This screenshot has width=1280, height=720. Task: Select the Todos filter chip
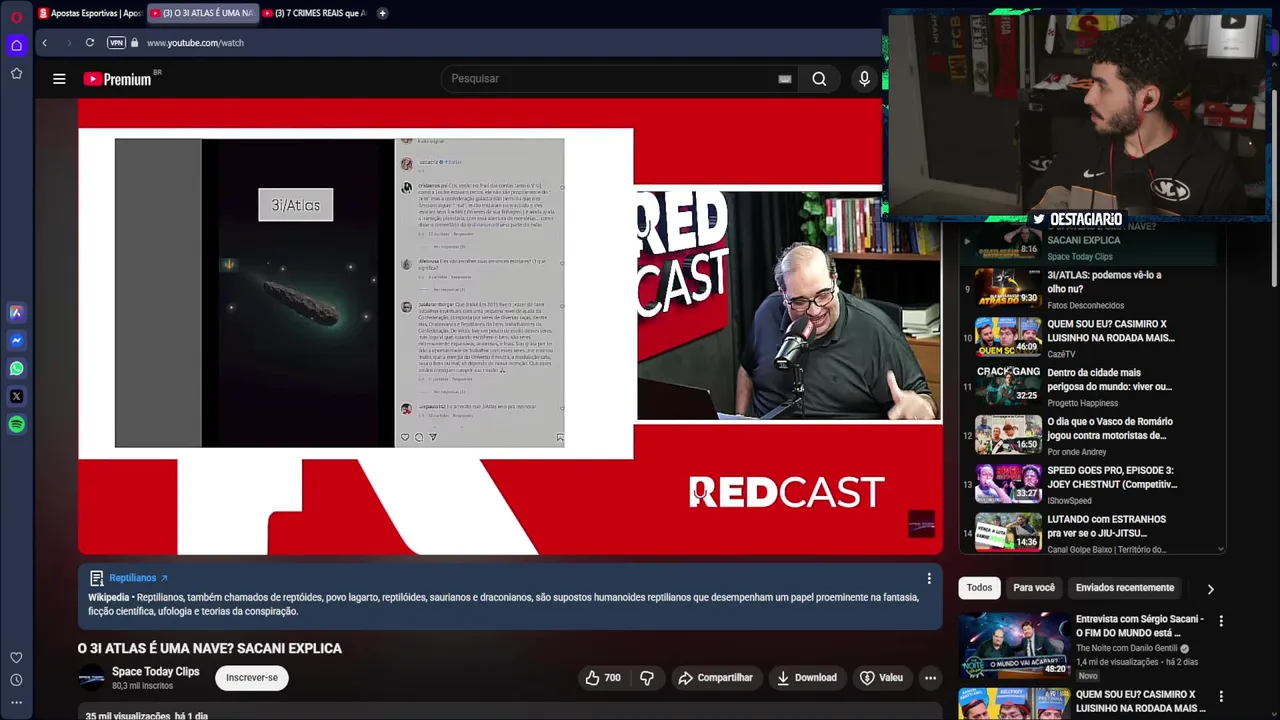979,588
